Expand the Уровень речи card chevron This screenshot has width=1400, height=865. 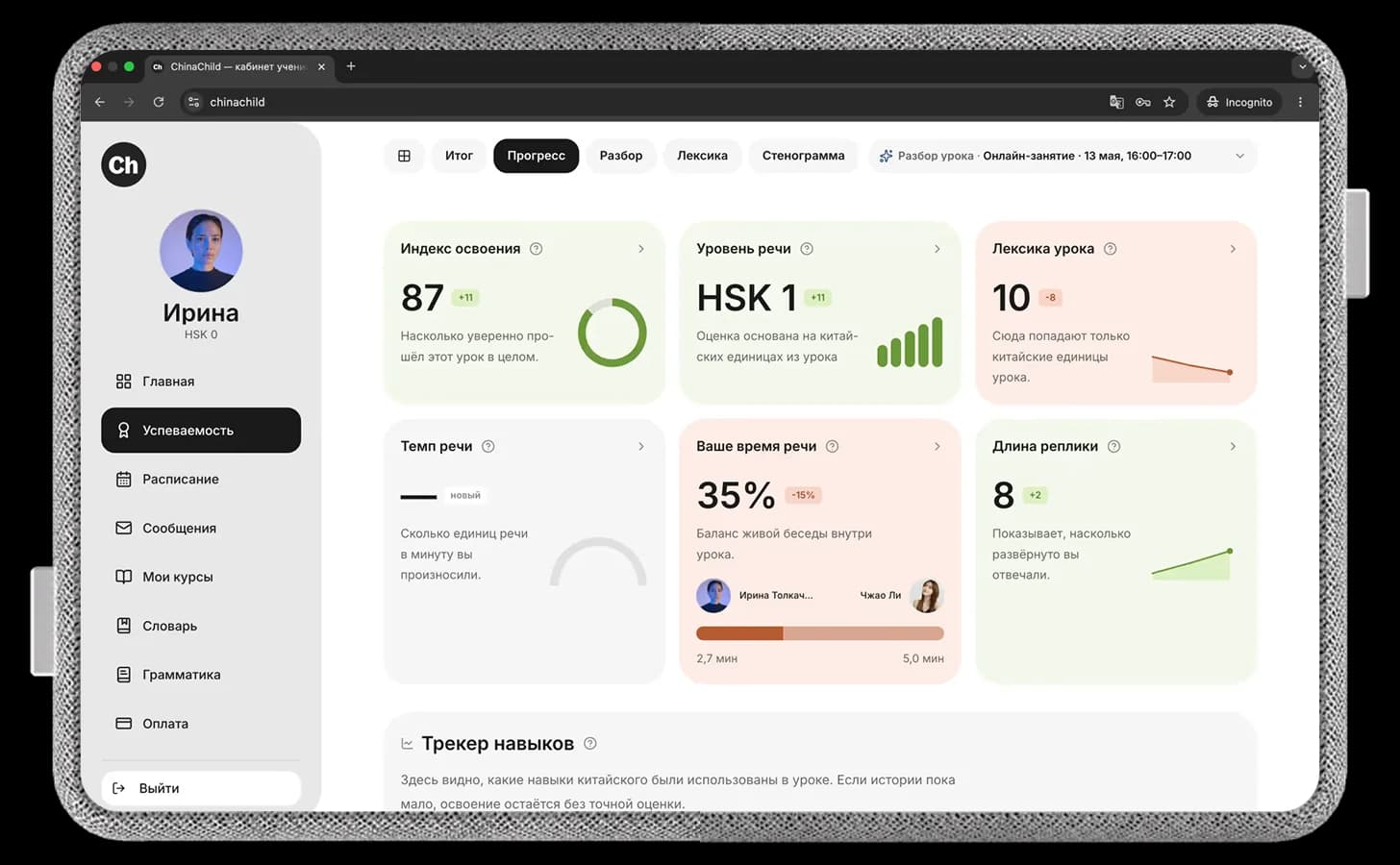coord(937,249)
